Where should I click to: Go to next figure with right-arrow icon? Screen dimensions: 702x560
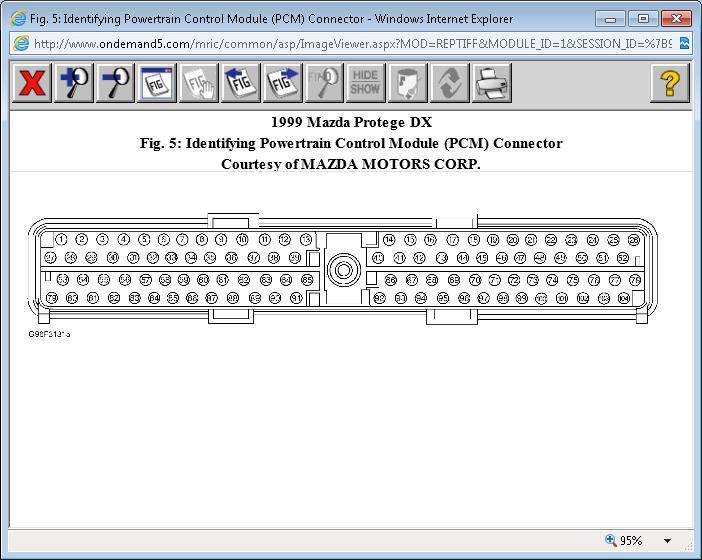pyautogui.click(x=282, y=83)
